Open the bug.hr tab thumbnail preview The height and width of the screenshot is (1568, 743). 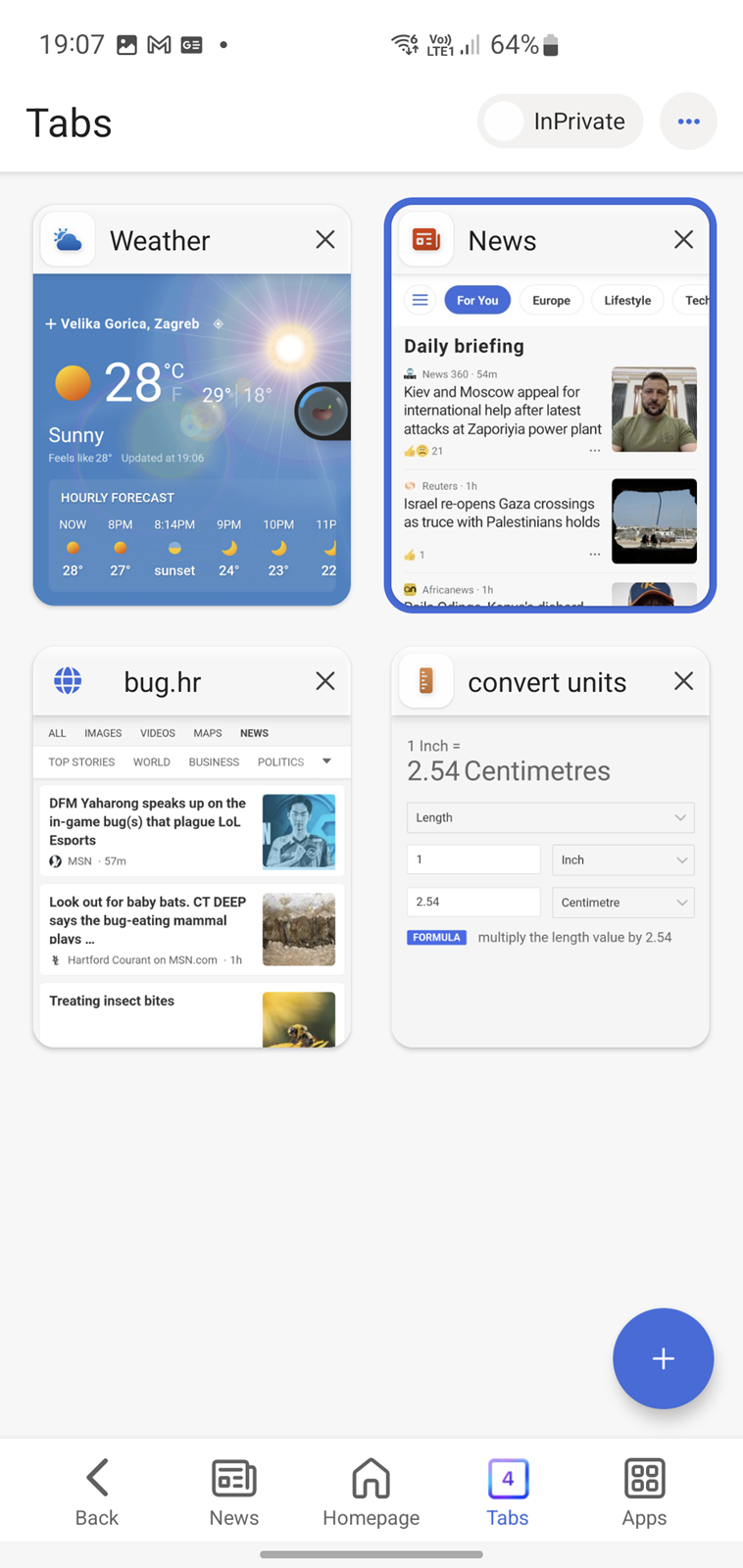pyautogui.click(x=192, y=881)
